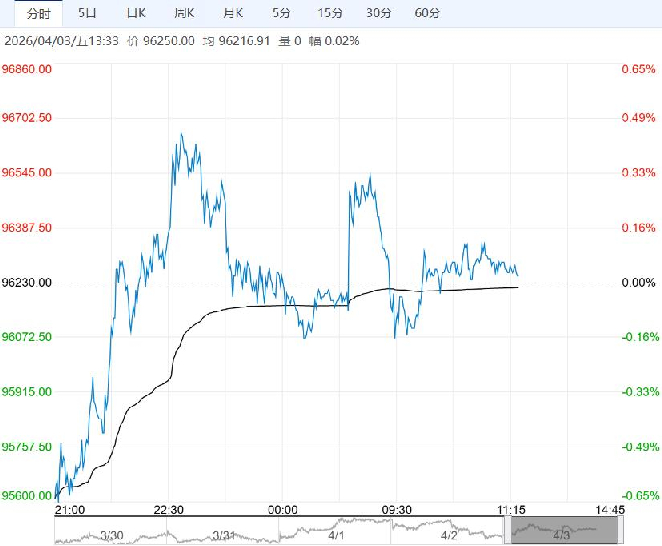
Task: Switch to 周K weekly candlestick view
Action: pos(183,14)
